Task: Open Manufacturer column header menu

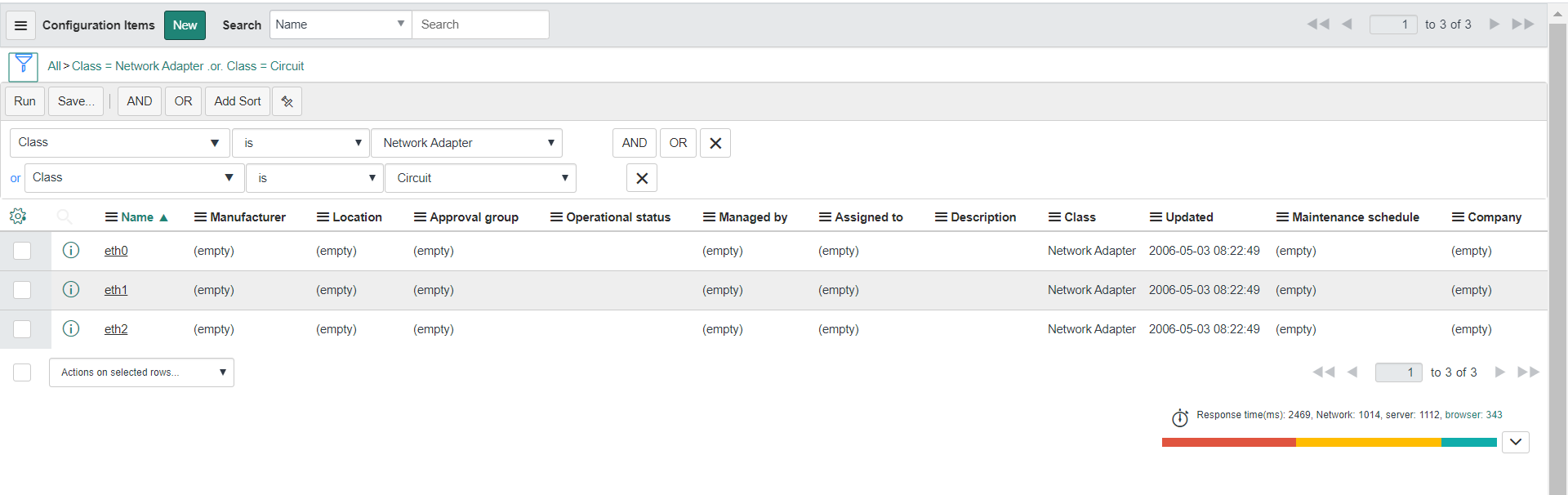Action: pyautogui.click(x=200, y=217)
